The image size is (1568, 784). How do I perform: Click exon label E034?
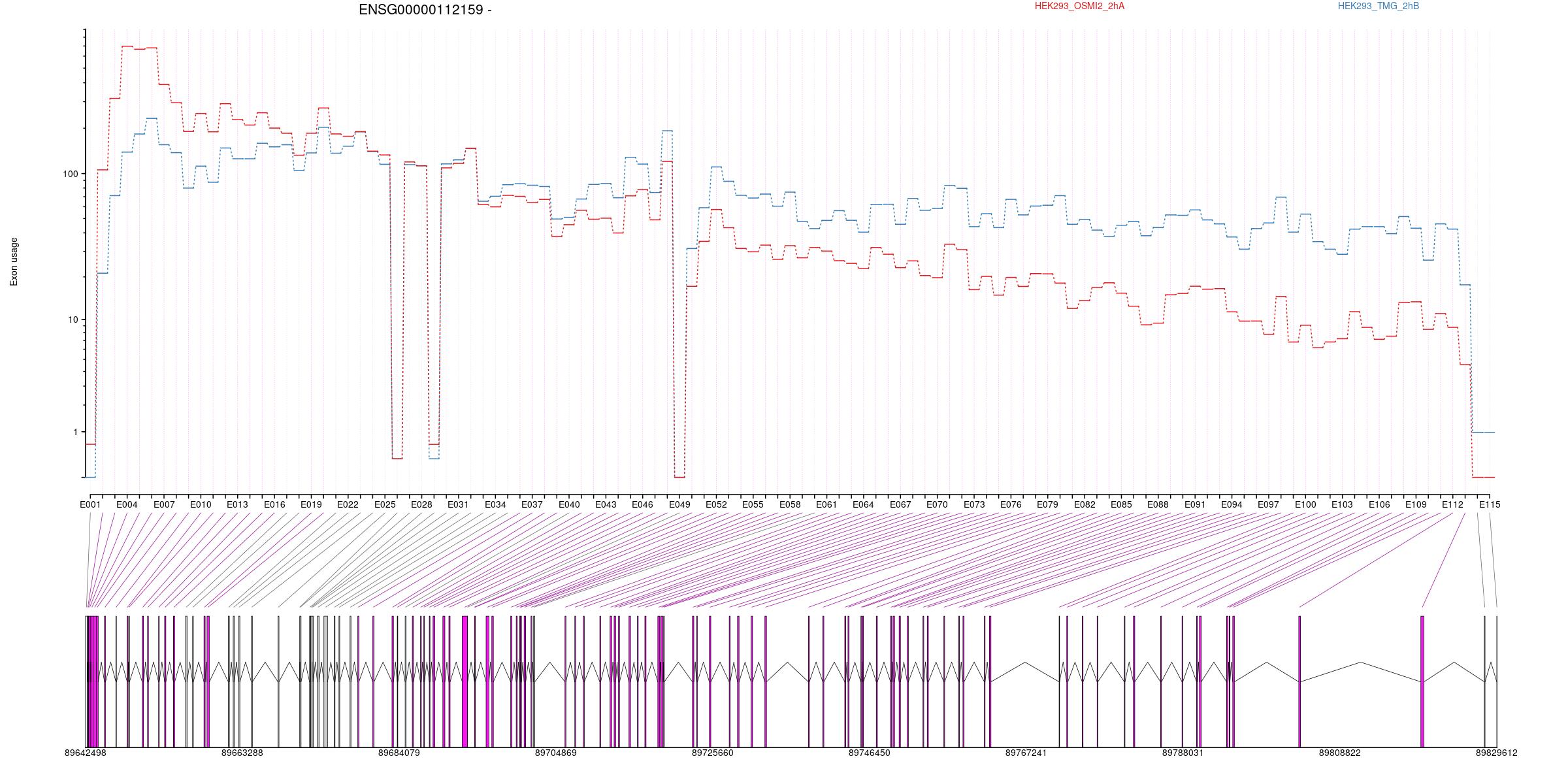[495, 504]
